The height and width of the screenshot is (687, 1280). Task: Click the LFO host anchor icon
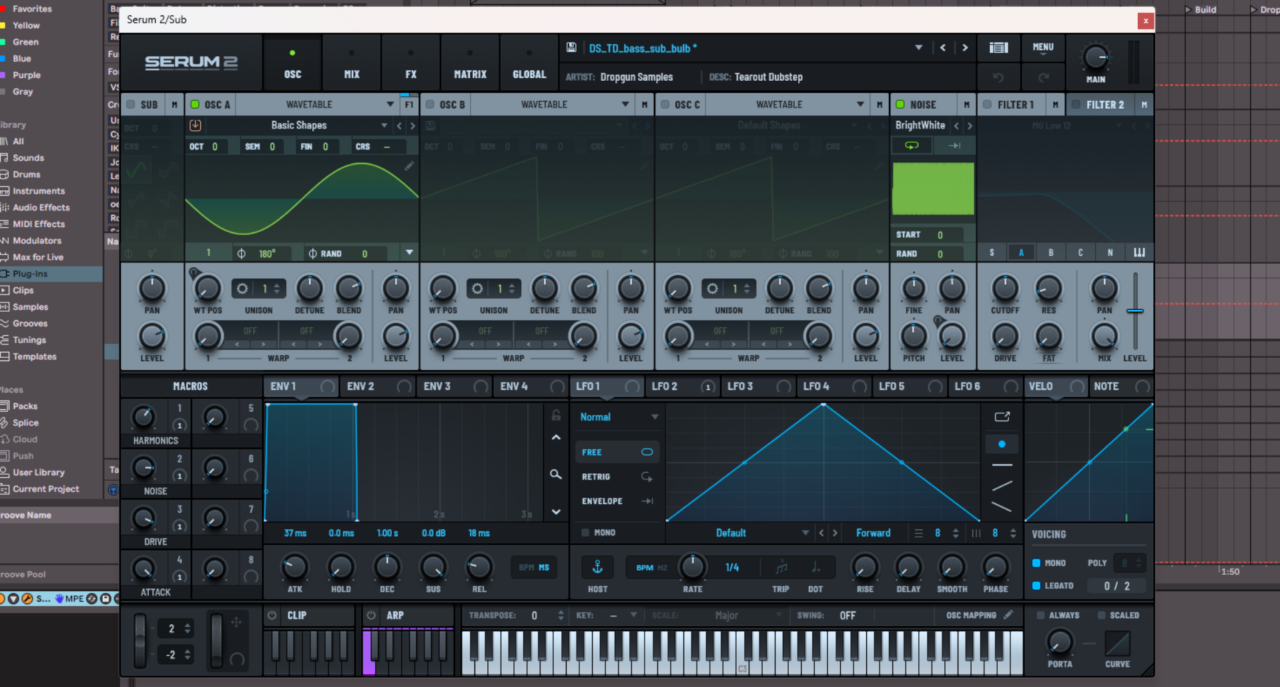click(x=598, y=567)
